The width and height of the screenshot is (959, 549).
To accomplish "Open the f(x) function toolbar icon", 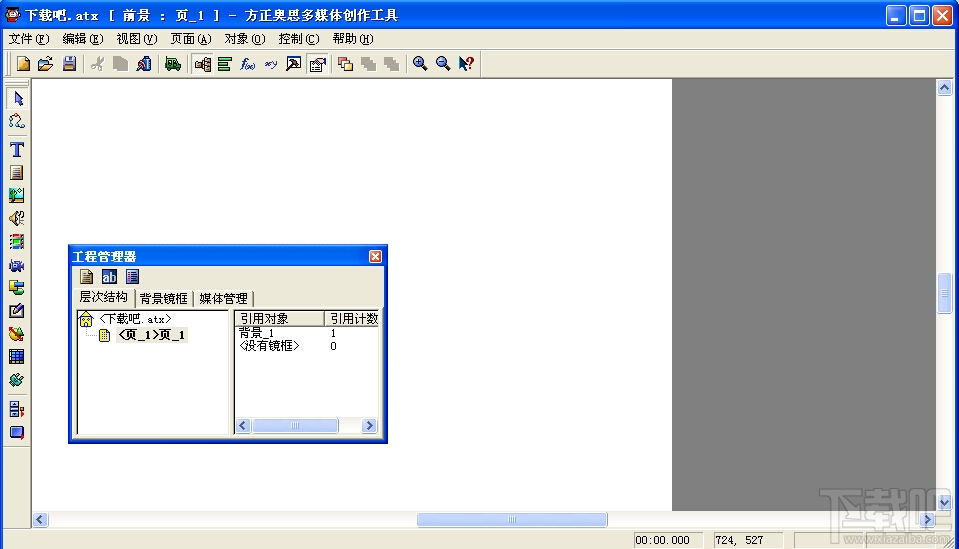I will pos(248,64).
